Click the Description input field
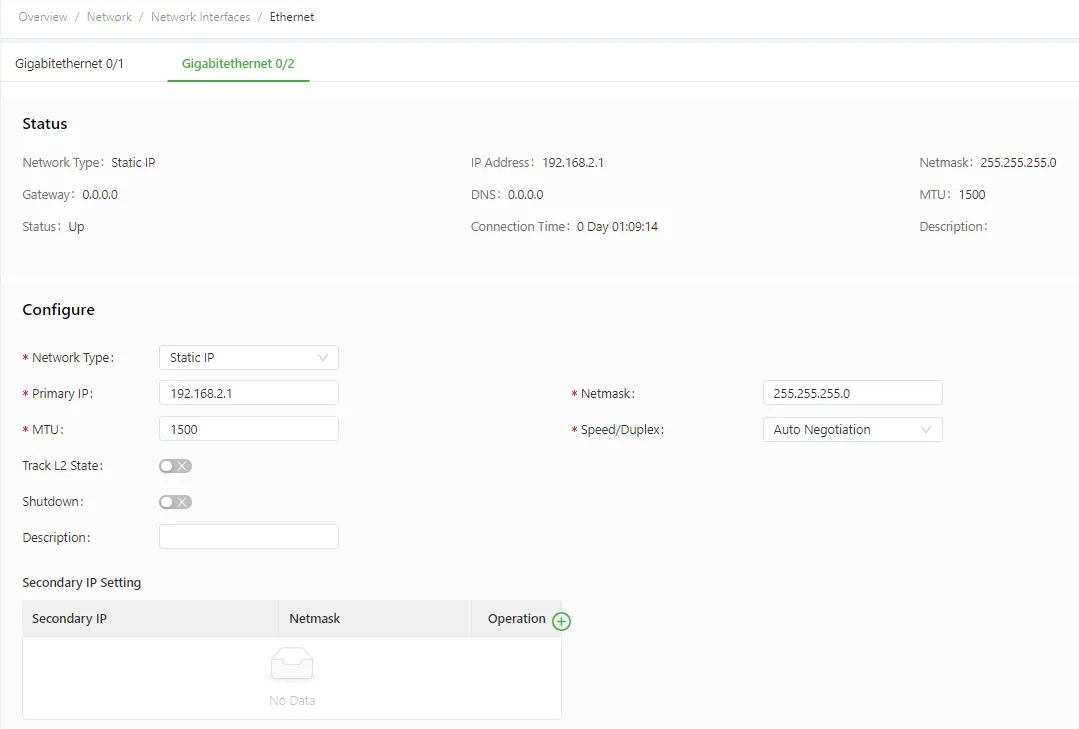The height and width of the screenshot is (729, 1079). pos(248,537)
